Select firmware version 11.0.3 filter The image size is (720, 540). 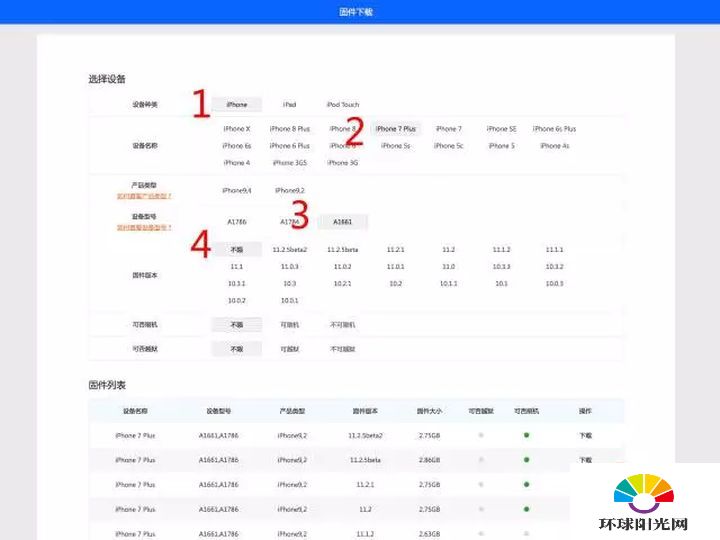(x=290, y=267)
